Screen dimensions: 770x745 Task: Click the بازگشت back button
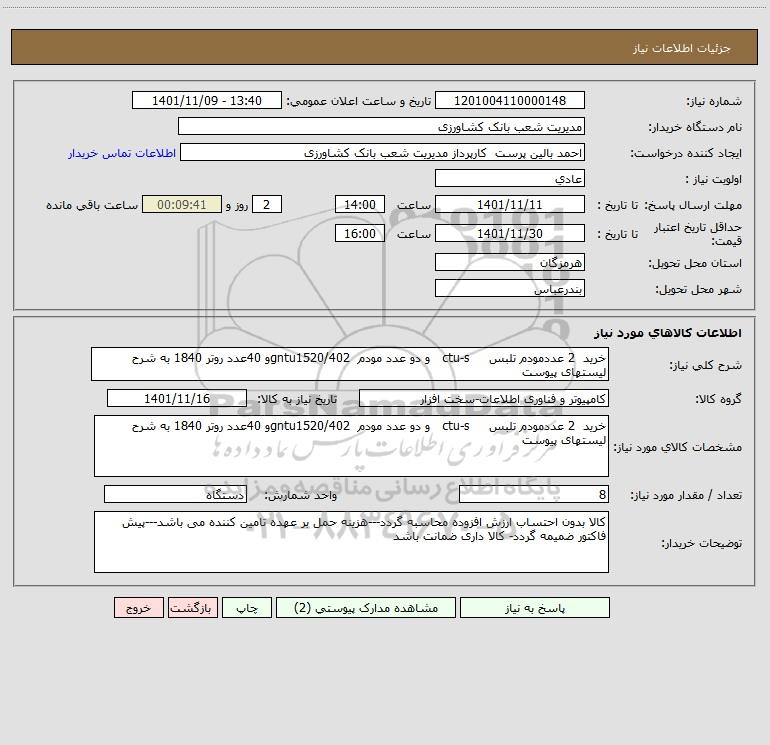pyautogui.click(x=192, y=608)
